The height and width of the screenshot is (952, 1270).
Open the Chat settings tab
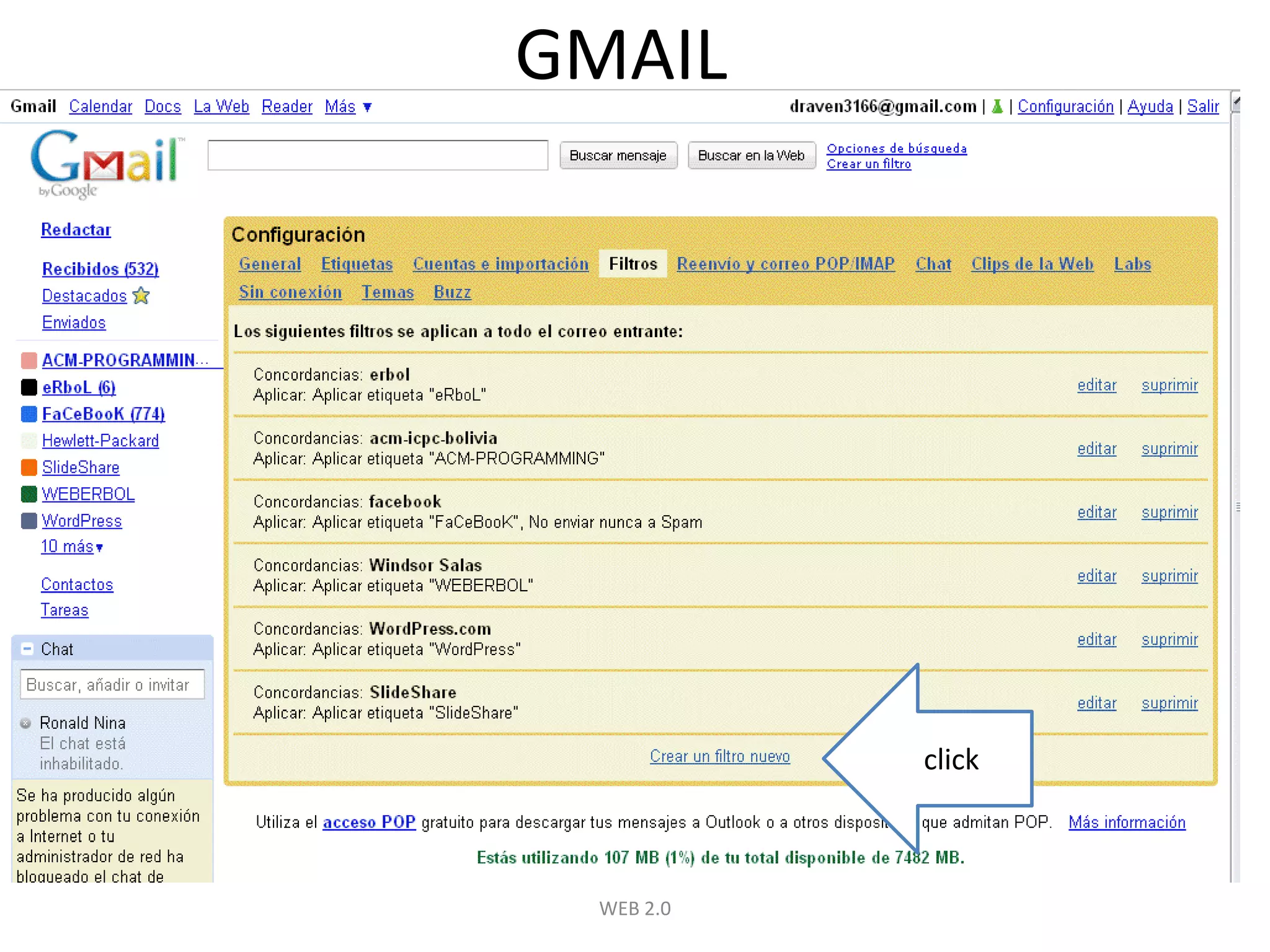[933, 264]
